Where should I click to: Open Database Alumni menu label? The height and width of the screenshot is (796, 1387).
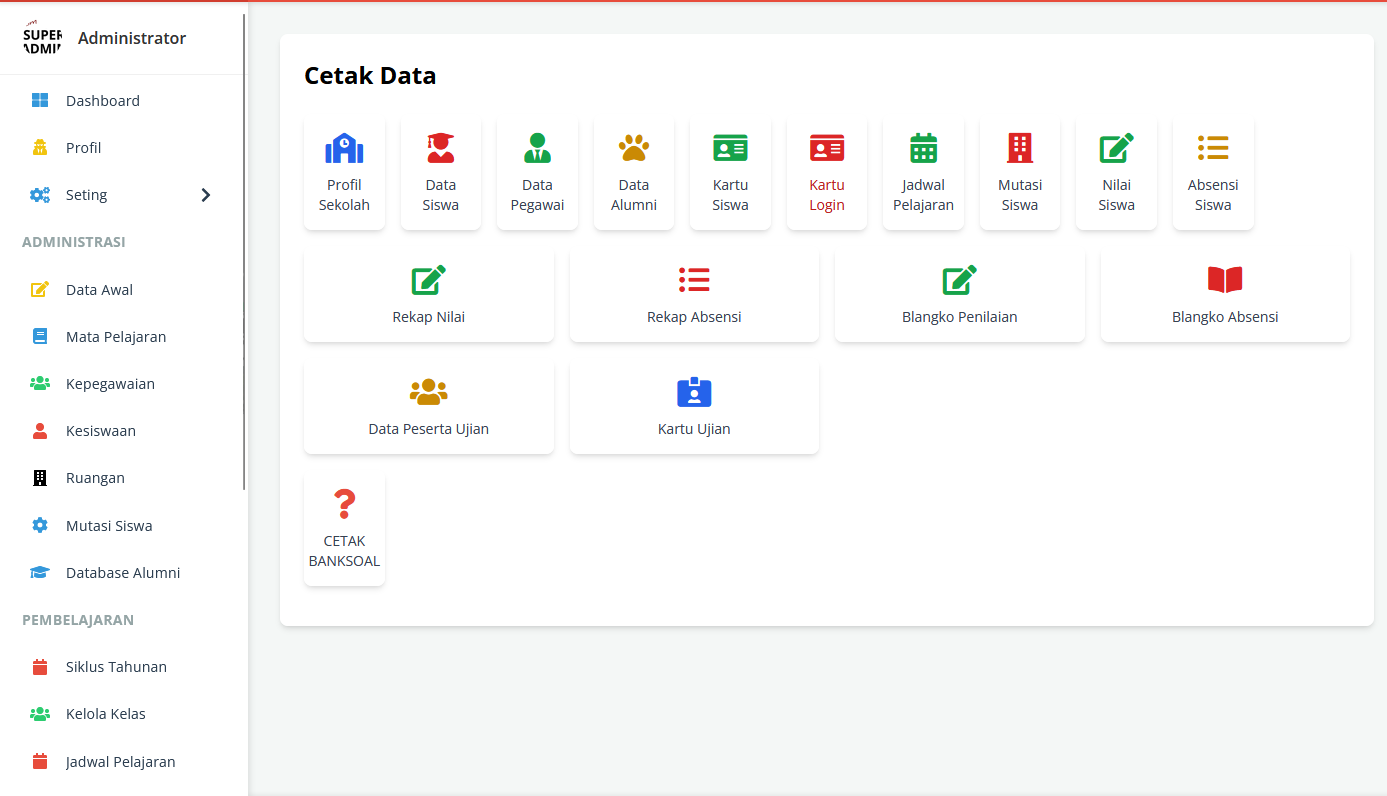123,573
